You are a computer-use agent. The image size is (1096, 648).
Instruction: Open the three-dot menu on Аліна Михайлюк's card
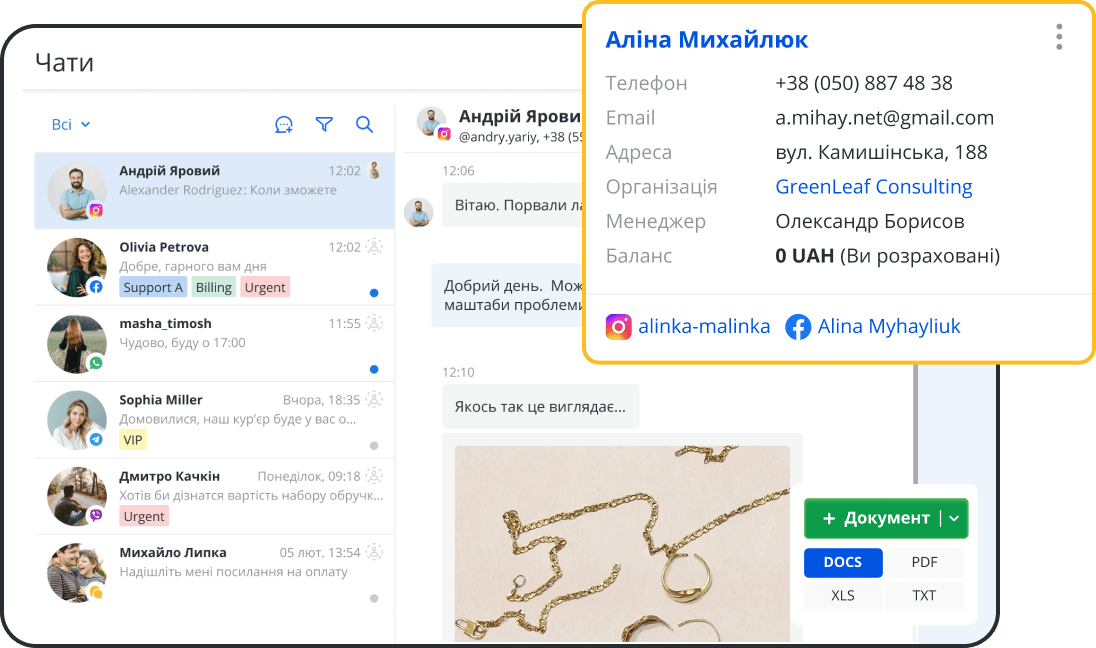point(1058,37)
